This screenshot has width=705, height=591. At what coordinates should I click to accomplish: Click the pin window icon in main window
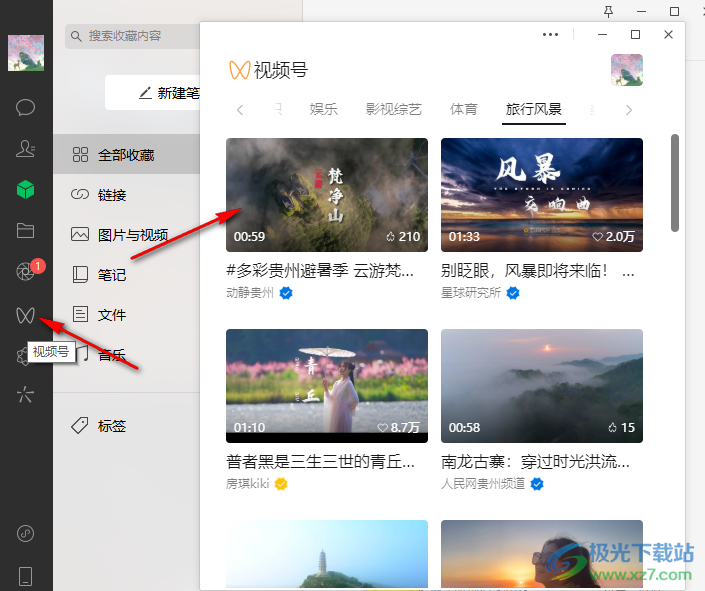[x=608, y=12]
